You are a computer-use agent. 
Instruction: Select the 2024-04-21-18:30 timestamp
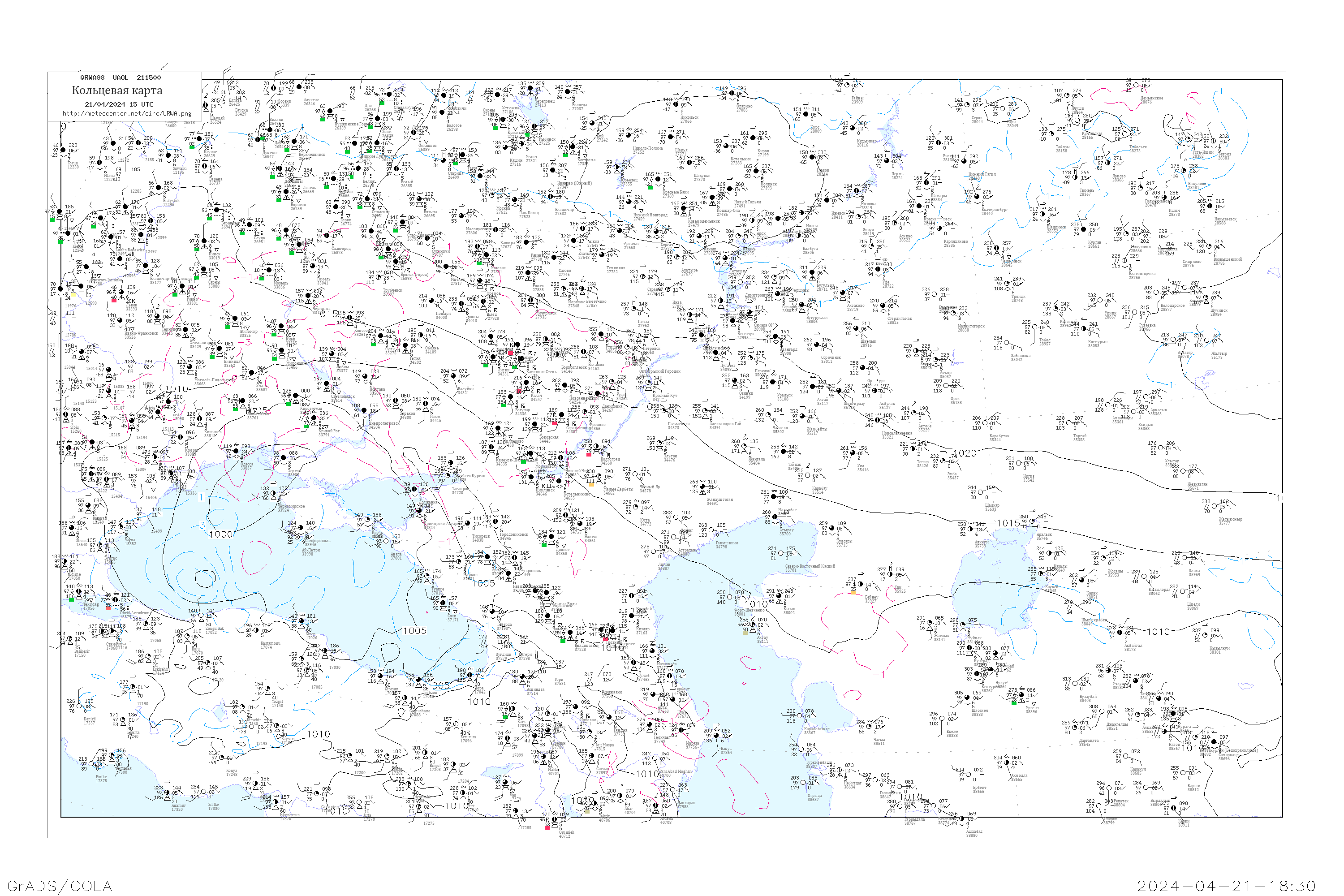point(1226,886)
